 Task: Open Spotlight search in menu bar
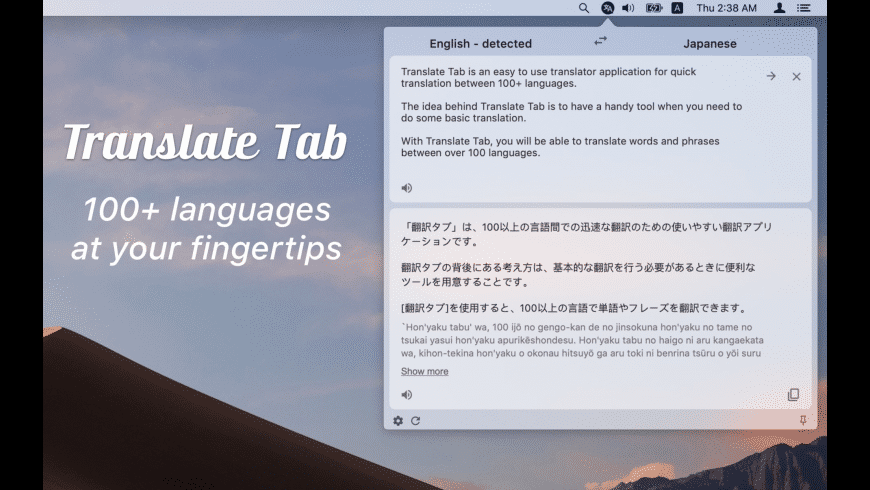pos(584,8)
